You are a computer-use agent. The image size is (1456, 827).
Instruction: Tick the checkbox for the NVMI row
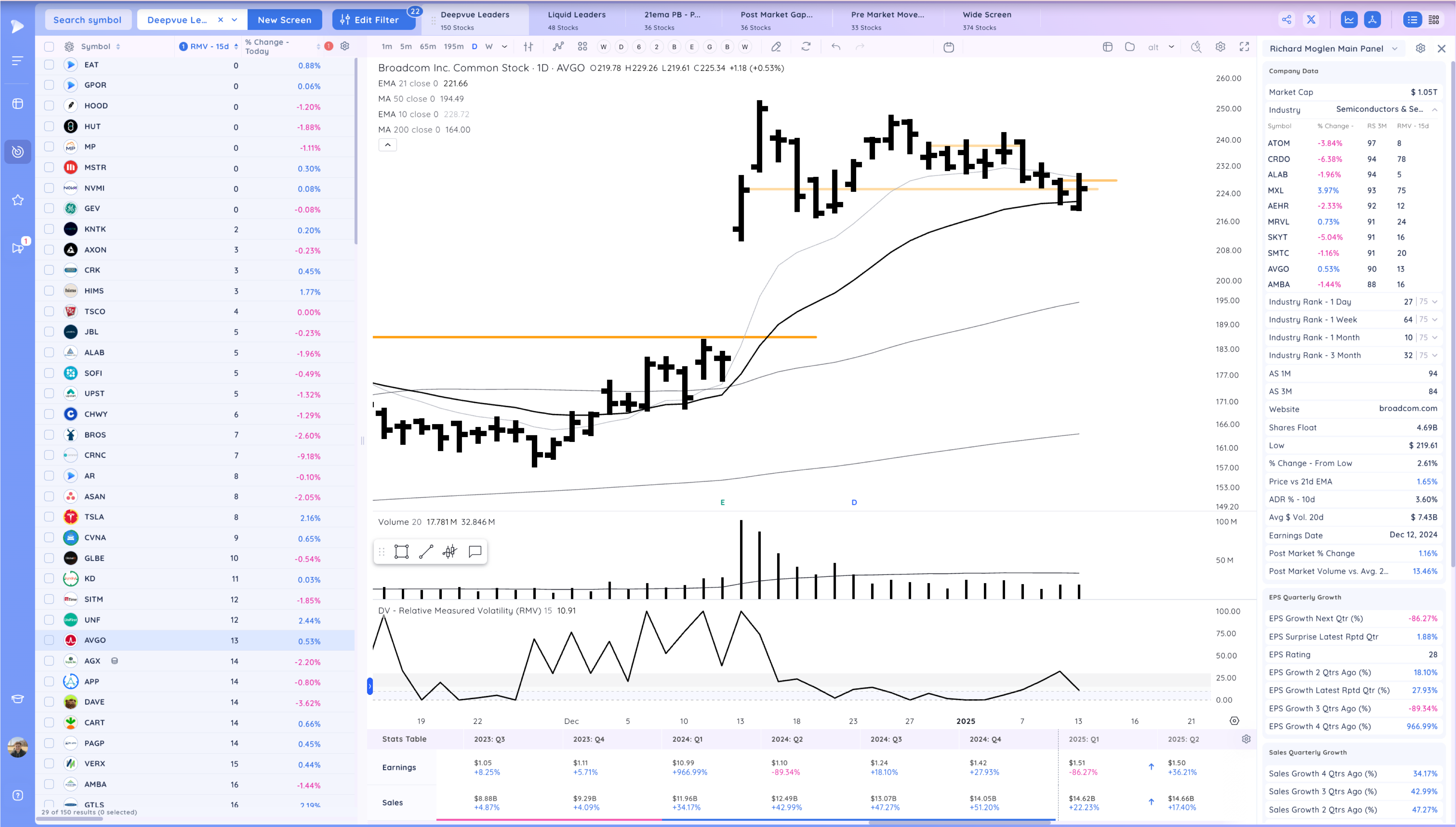[x=49, y=188]
